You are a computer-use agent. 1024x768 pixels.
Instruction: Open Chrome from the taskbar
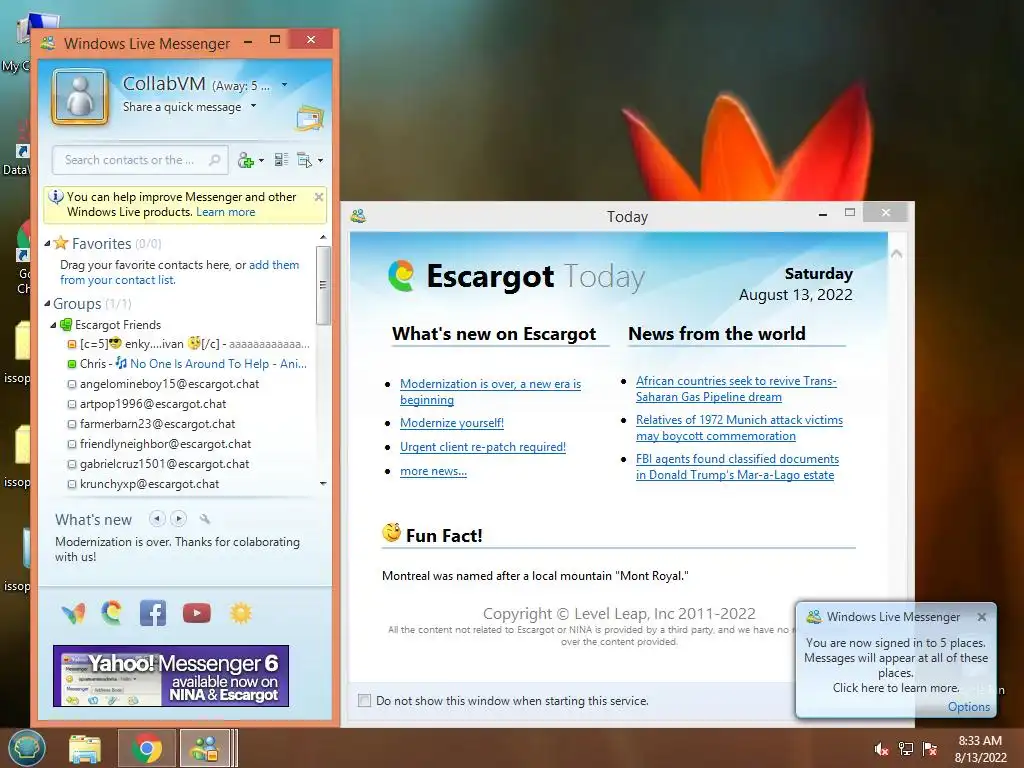pos(147,748)
